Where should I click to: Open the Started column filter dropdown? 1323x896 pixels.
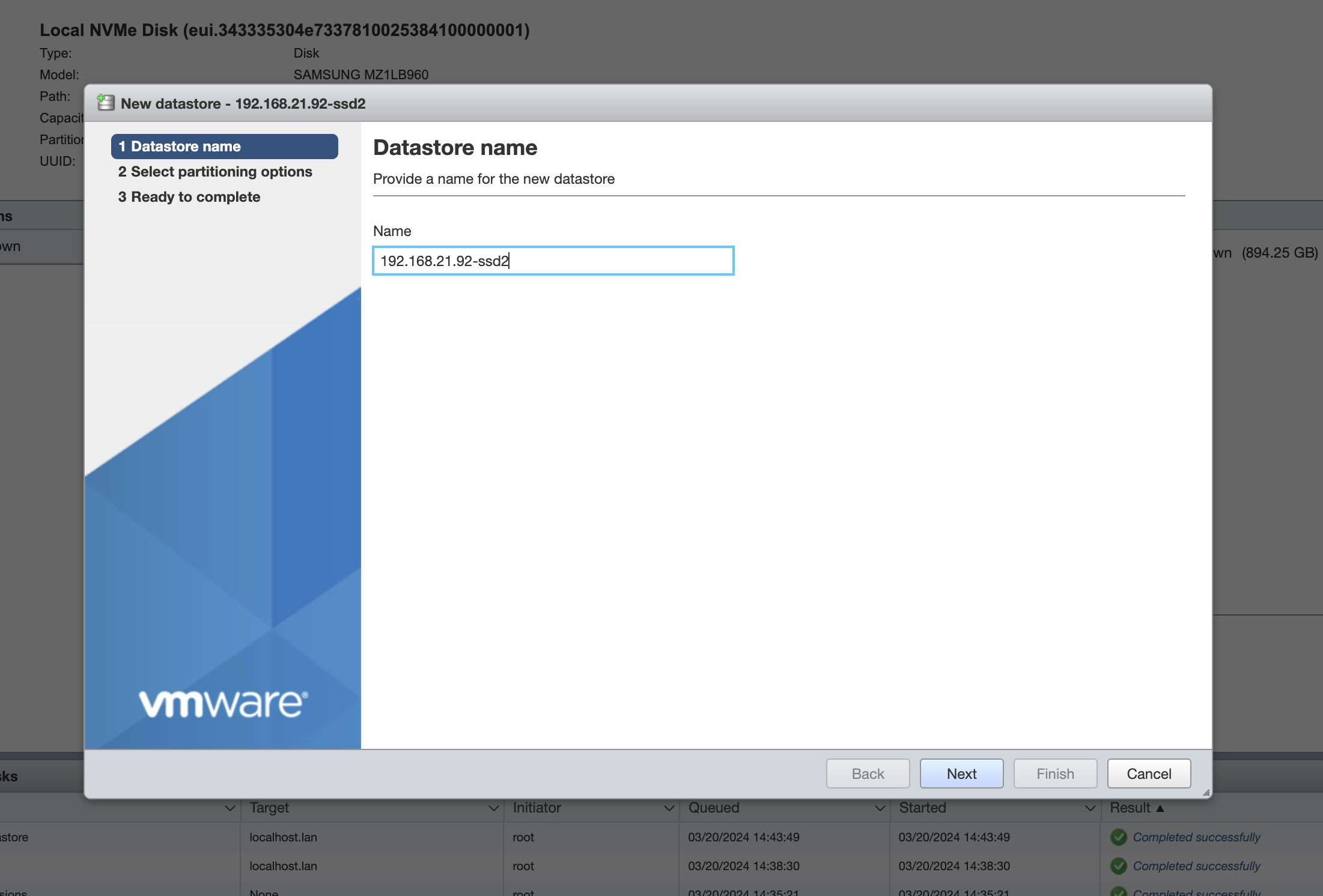pyautogui.click(x=1091, y=808)
